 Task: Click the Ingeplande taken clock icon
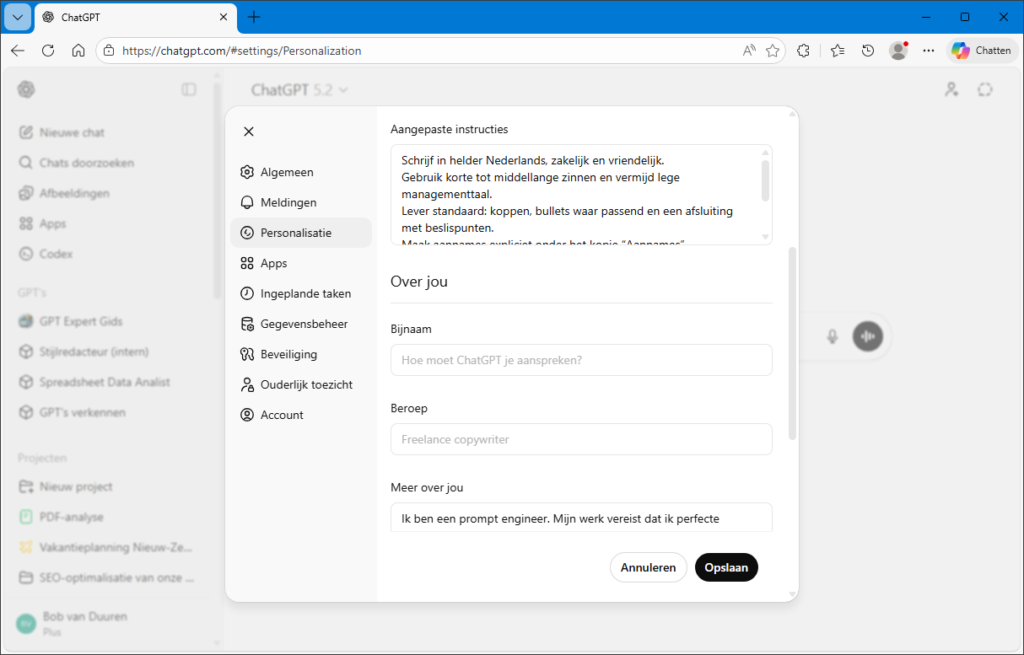point(247,293)
